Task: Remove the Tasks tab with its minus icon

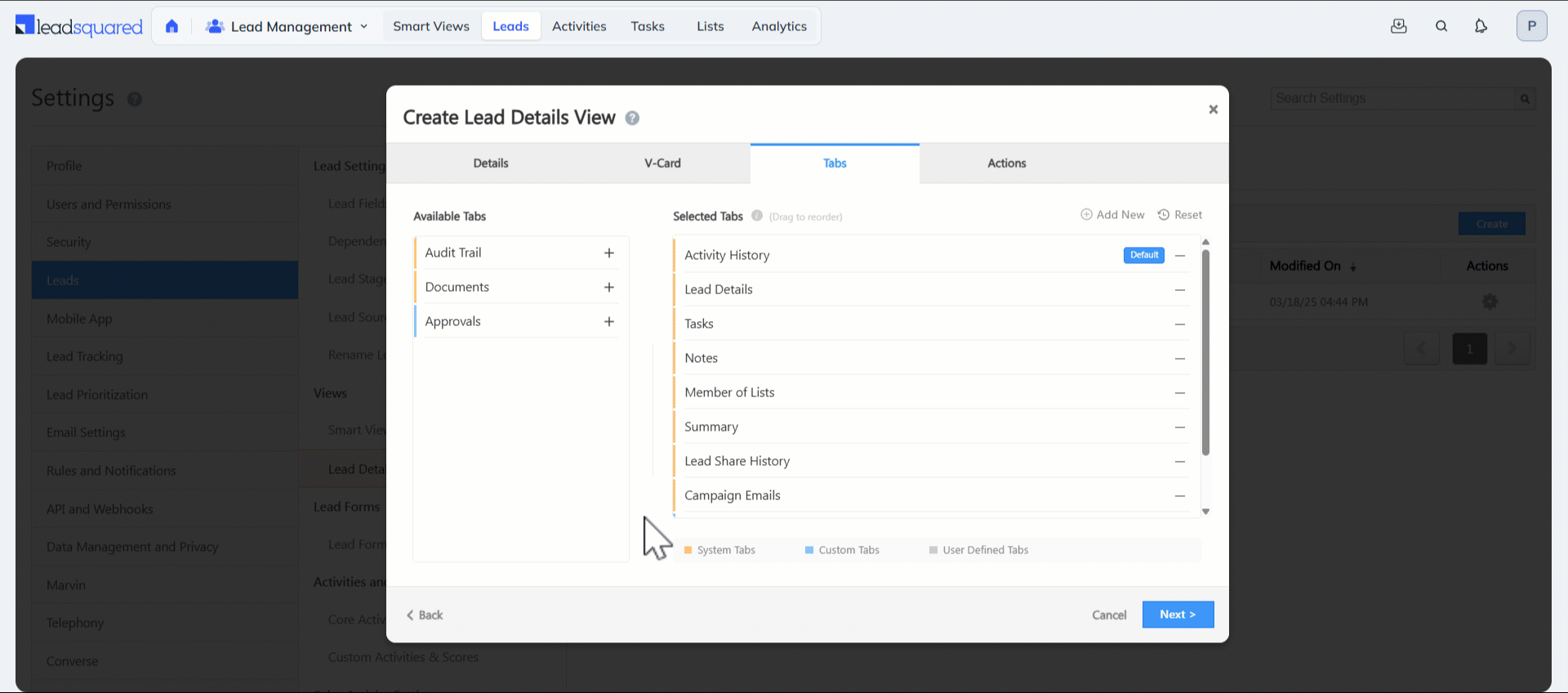Action: coord(1180,324)
